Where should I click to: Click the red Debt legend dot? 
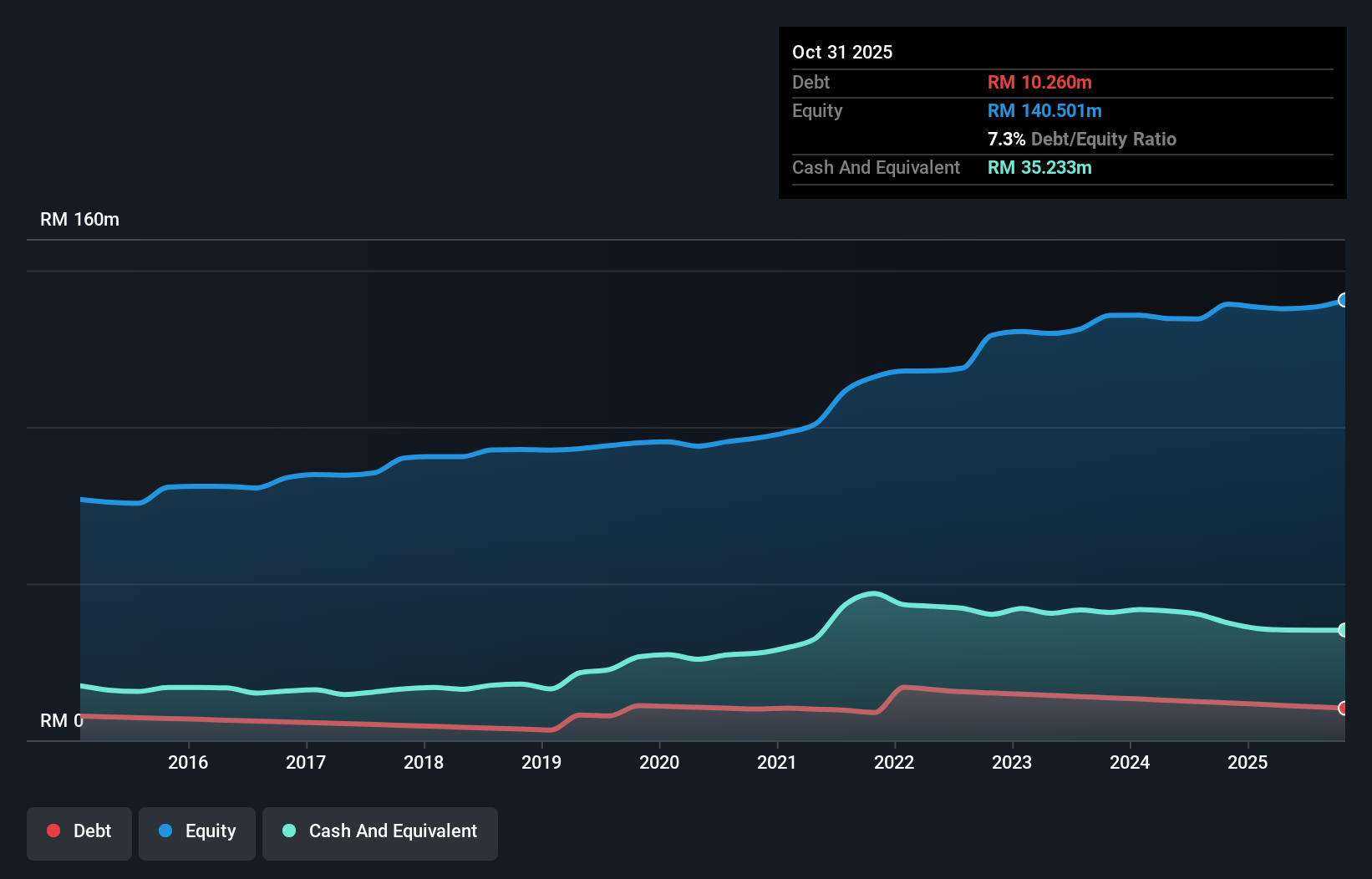pyautogui.click(x=53, y=831)
